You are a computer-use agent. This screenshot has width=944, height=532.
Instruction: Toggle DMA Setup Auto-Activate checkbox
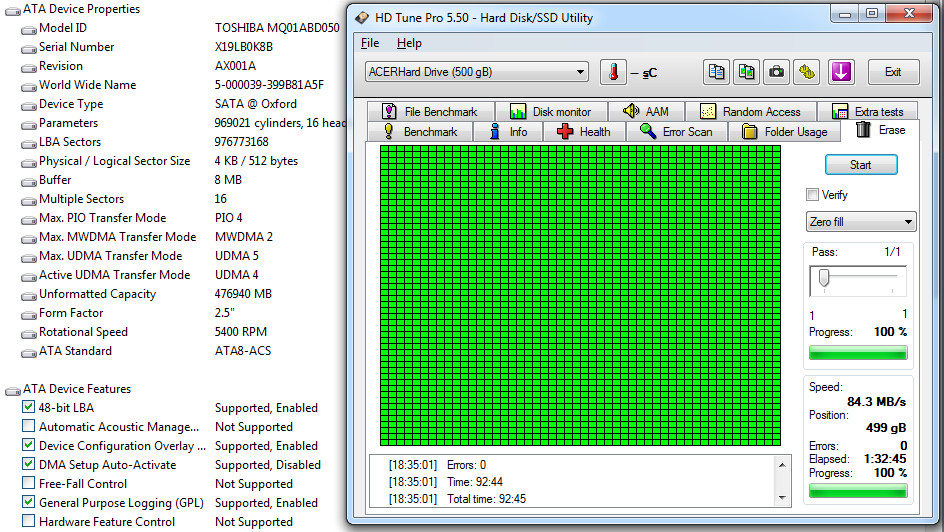28,464
